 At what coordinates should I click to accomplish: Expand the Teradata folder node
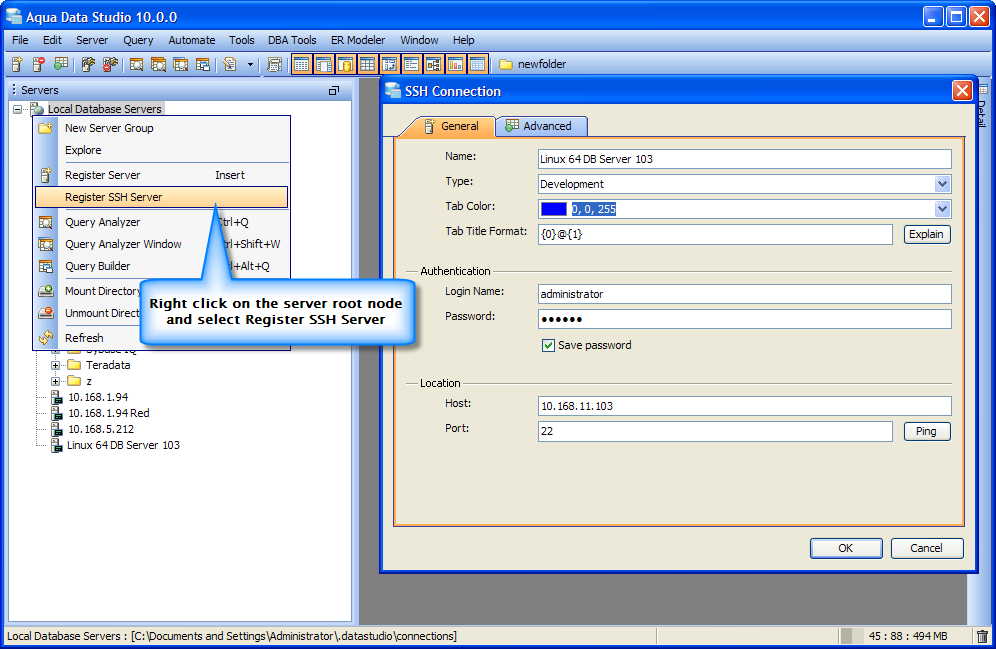(x=55, y=365)
